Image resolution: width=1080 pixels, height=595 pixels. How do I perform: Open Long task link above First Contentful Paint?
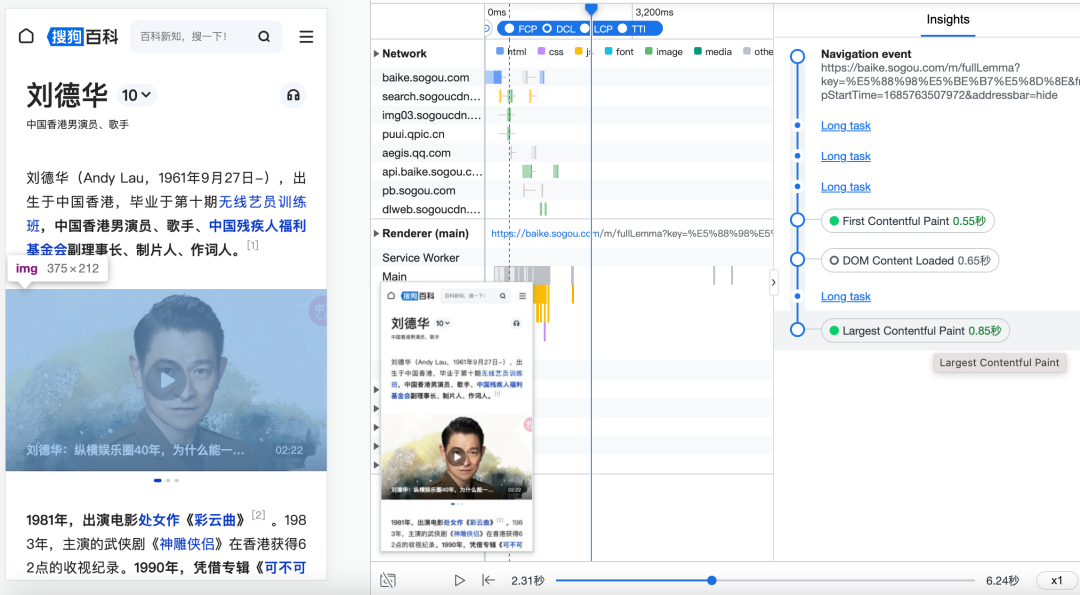point(846,187)
